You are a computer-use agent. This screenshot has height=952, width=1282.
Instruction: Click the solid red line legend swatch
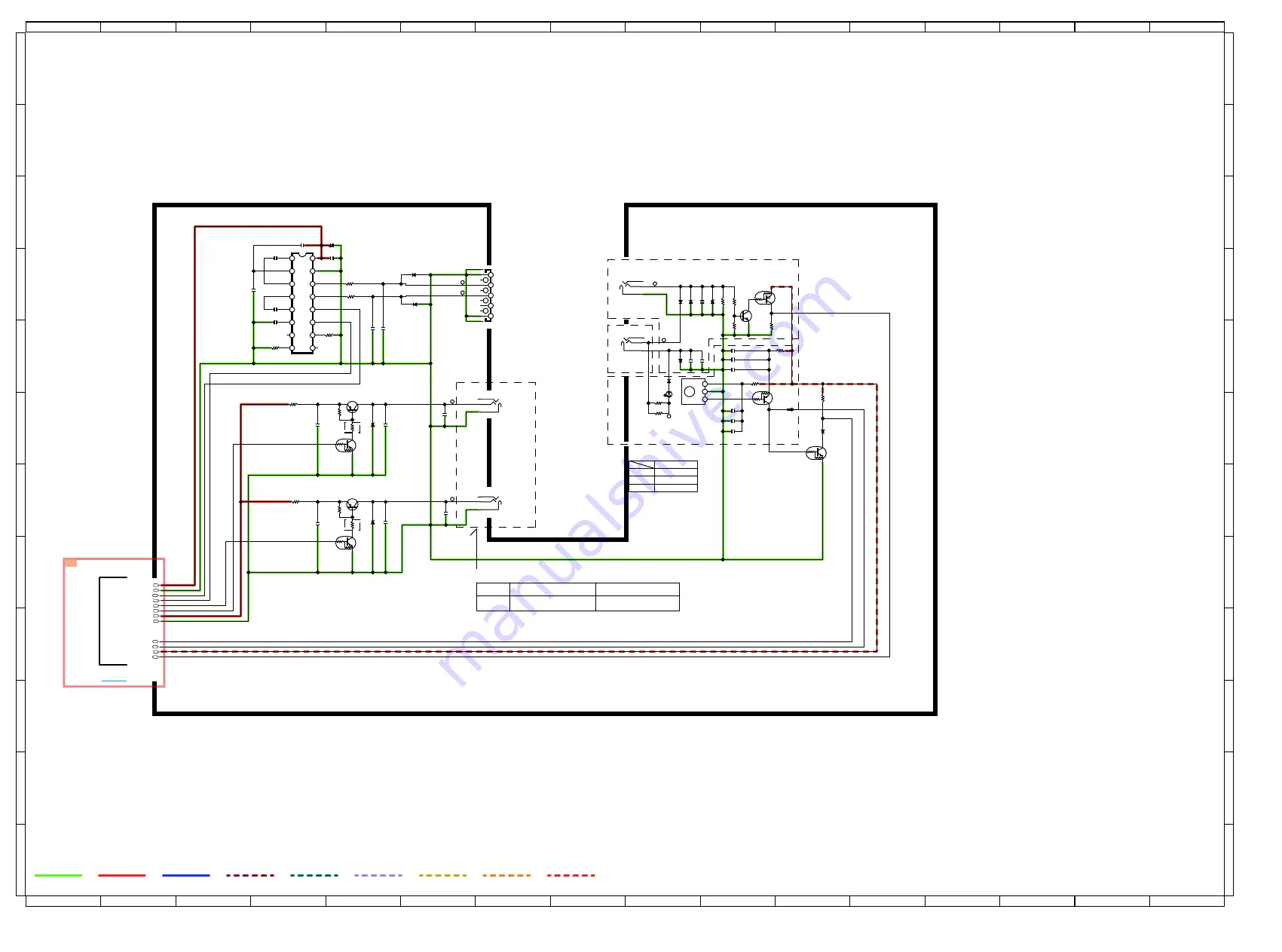pos(122,875)
